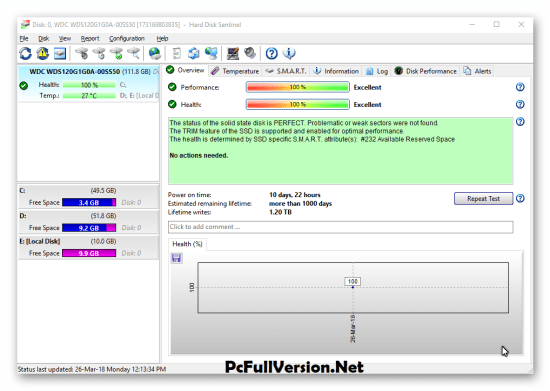Image resolution: width=550 pixels, height=391 pixels.
Task: Click the help icon next to Repeat Test
Action: tap(520, 198)
